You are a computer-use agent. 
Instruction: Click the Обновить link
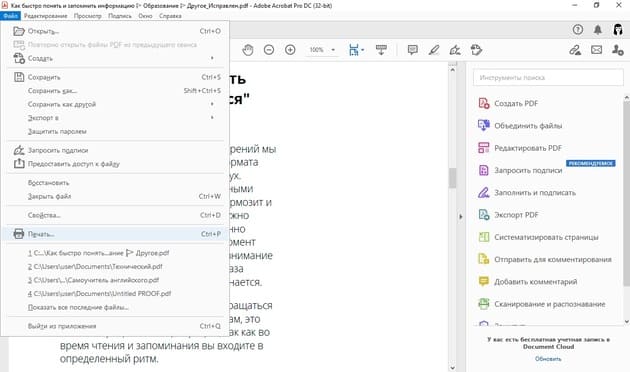(548, 359)
